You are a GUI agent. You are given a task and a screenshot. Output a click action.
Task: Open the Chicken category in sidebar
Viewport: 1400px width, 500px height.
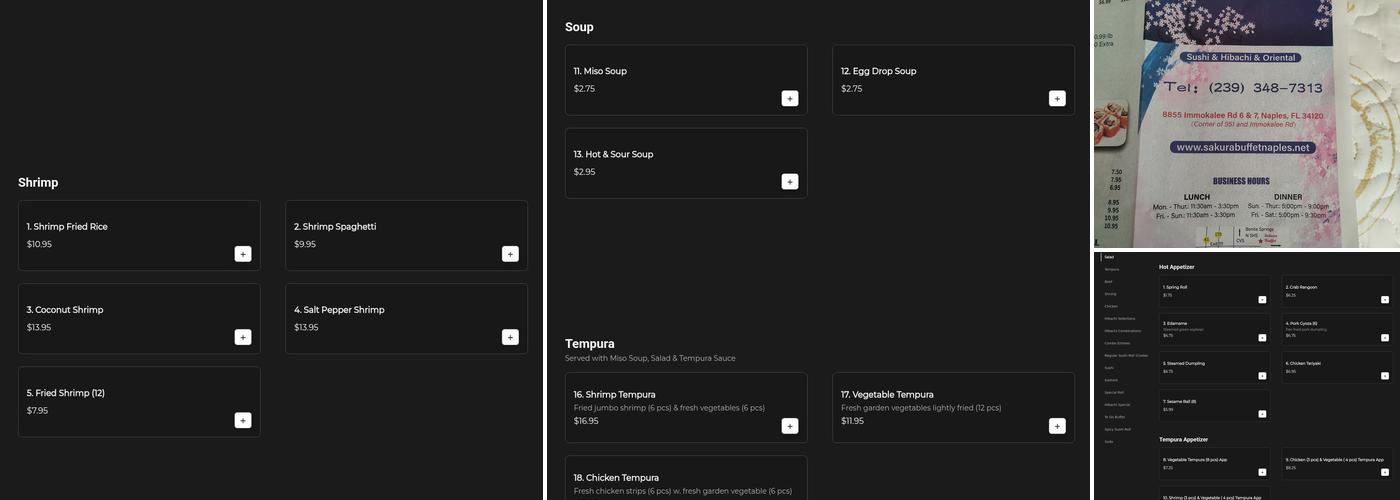tap(1111, 306)
